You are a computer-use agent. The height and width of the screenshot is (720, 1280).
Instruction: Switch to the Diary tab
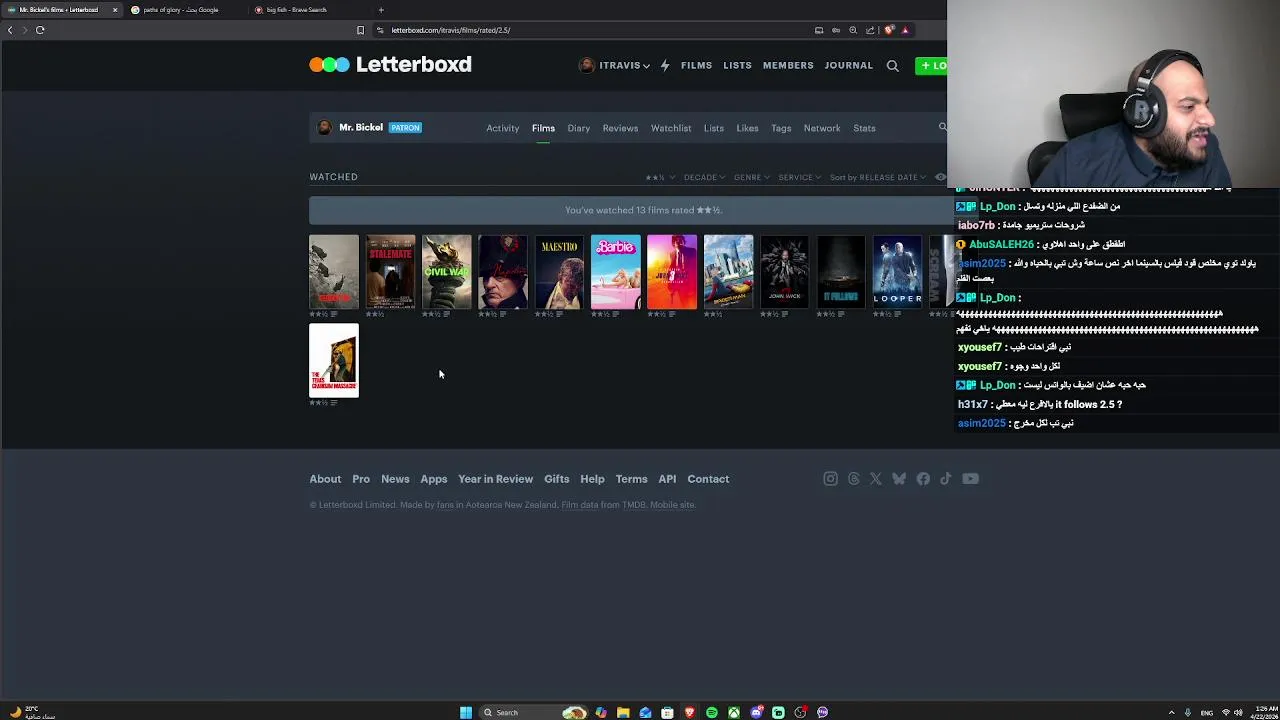click(579, 128)
